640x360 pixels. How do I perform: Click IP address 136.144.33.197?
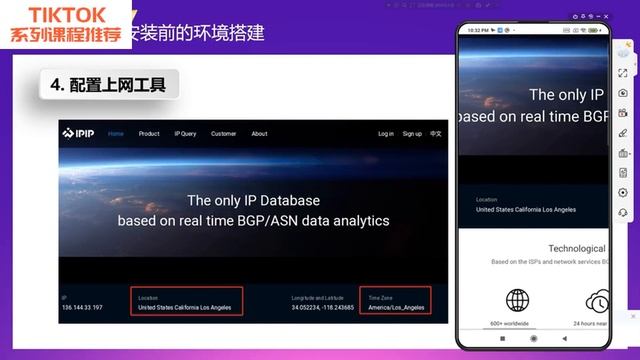tap(82, 307)
